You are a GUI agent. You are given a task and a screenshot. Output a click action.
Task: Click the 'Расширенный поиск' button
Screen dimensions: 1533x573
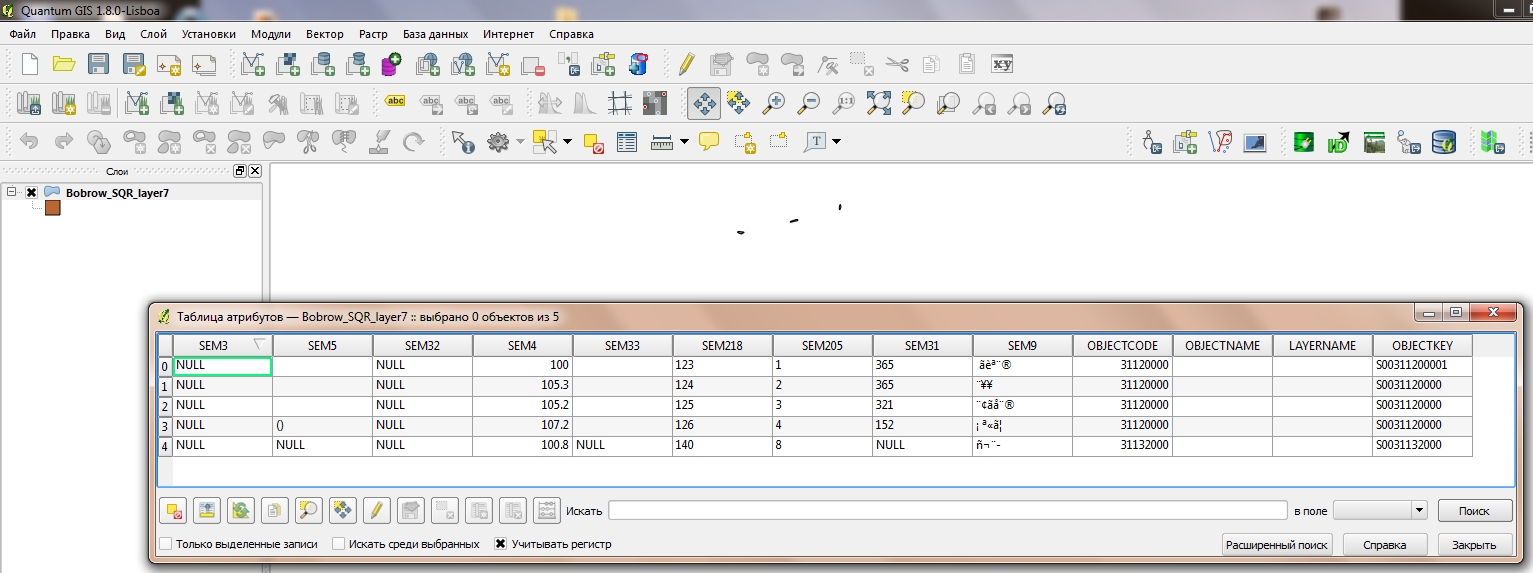pos(1276,544)
